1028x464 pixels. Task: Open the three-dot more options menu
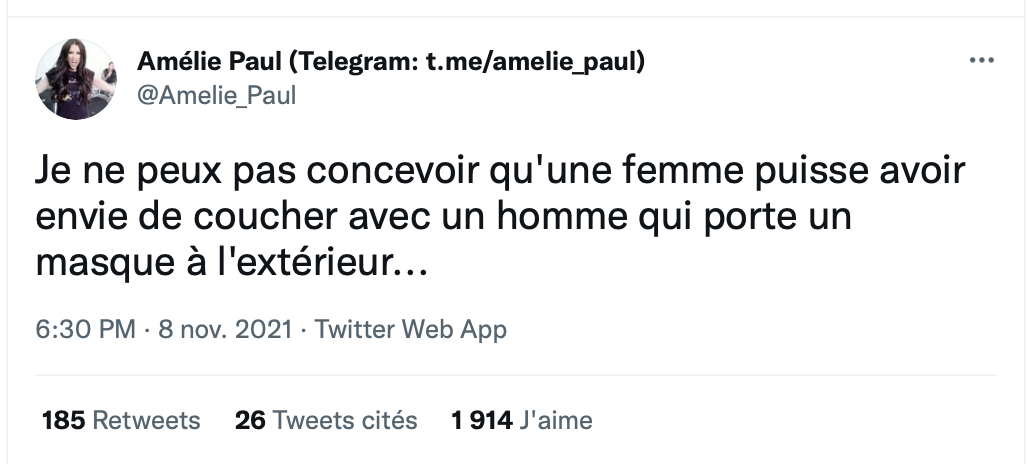981,60
